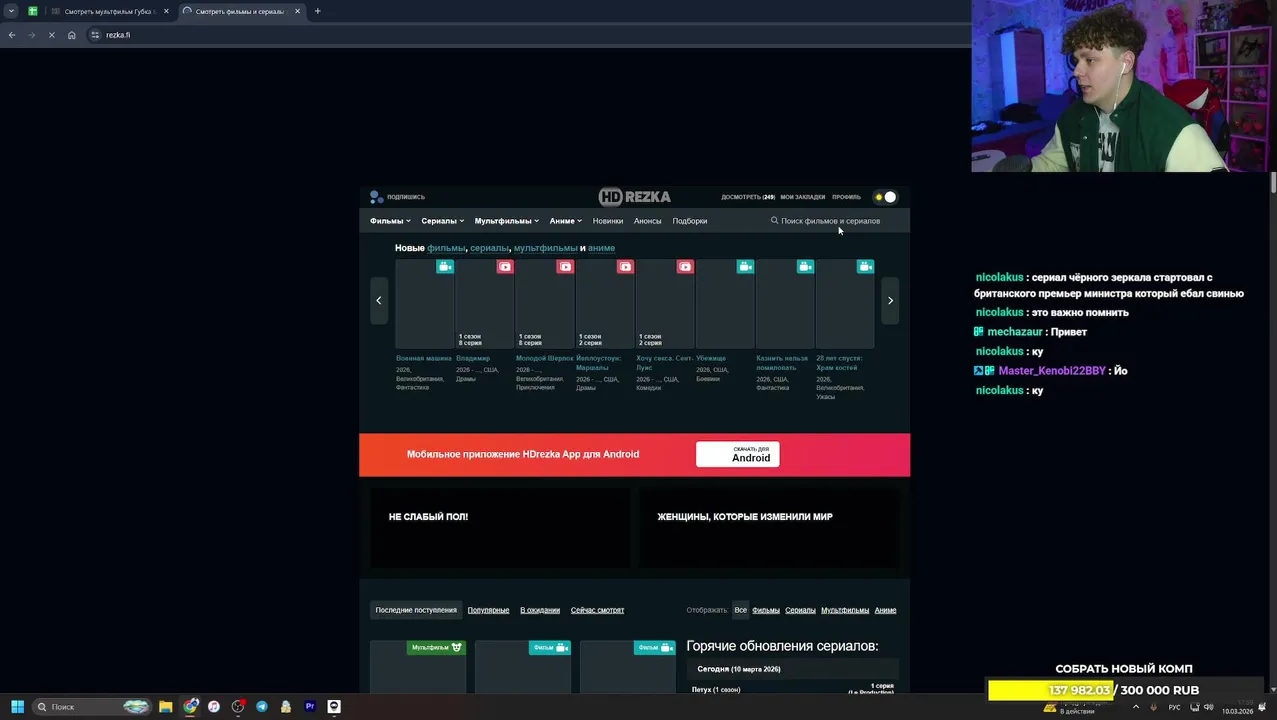Click the Подпишись social icon
The image size is (1277, 720).
pos(397,197)
